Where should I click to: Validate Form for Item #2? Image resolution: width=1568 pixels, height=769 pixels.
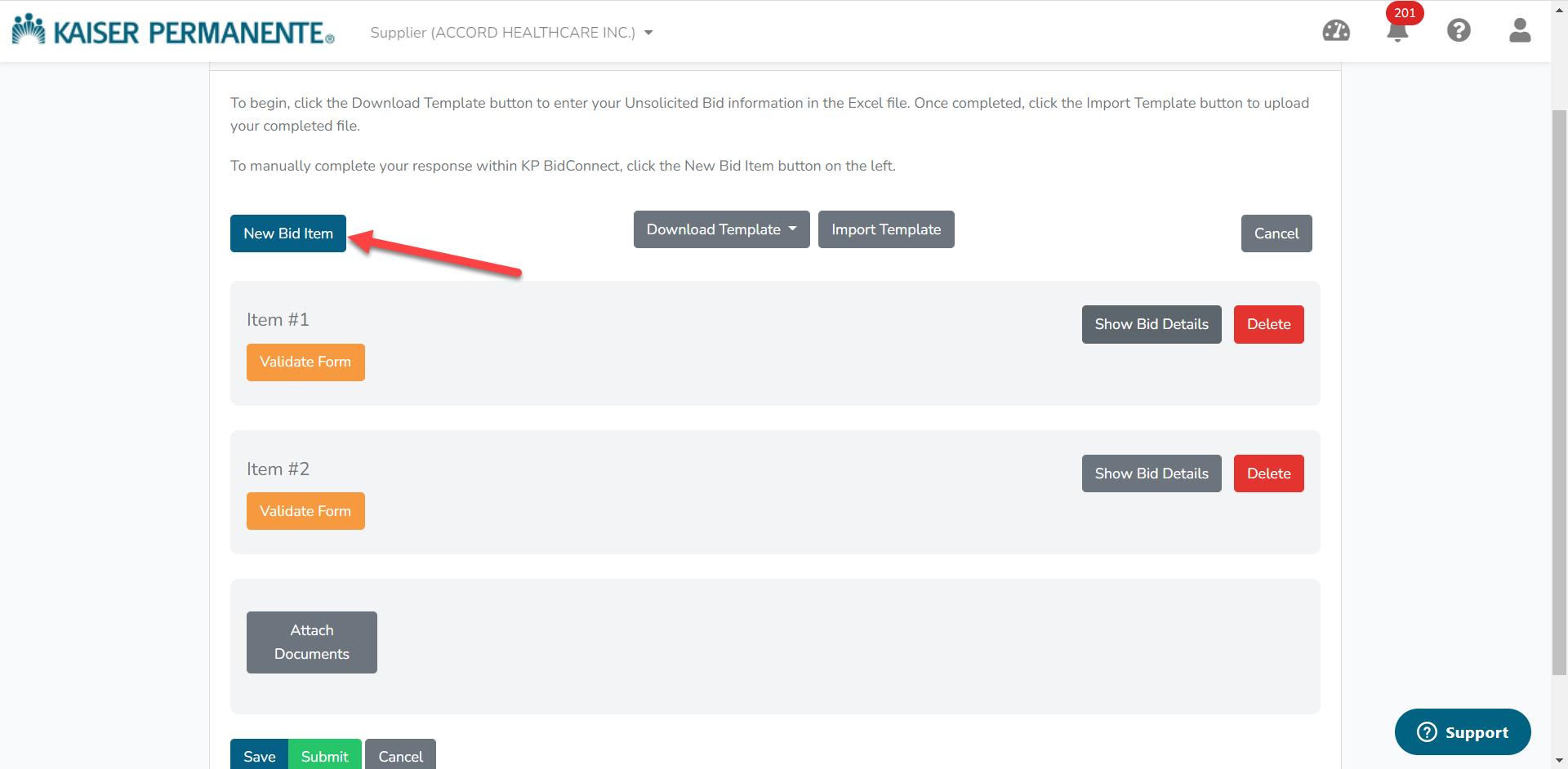click(x=305, y=511)
